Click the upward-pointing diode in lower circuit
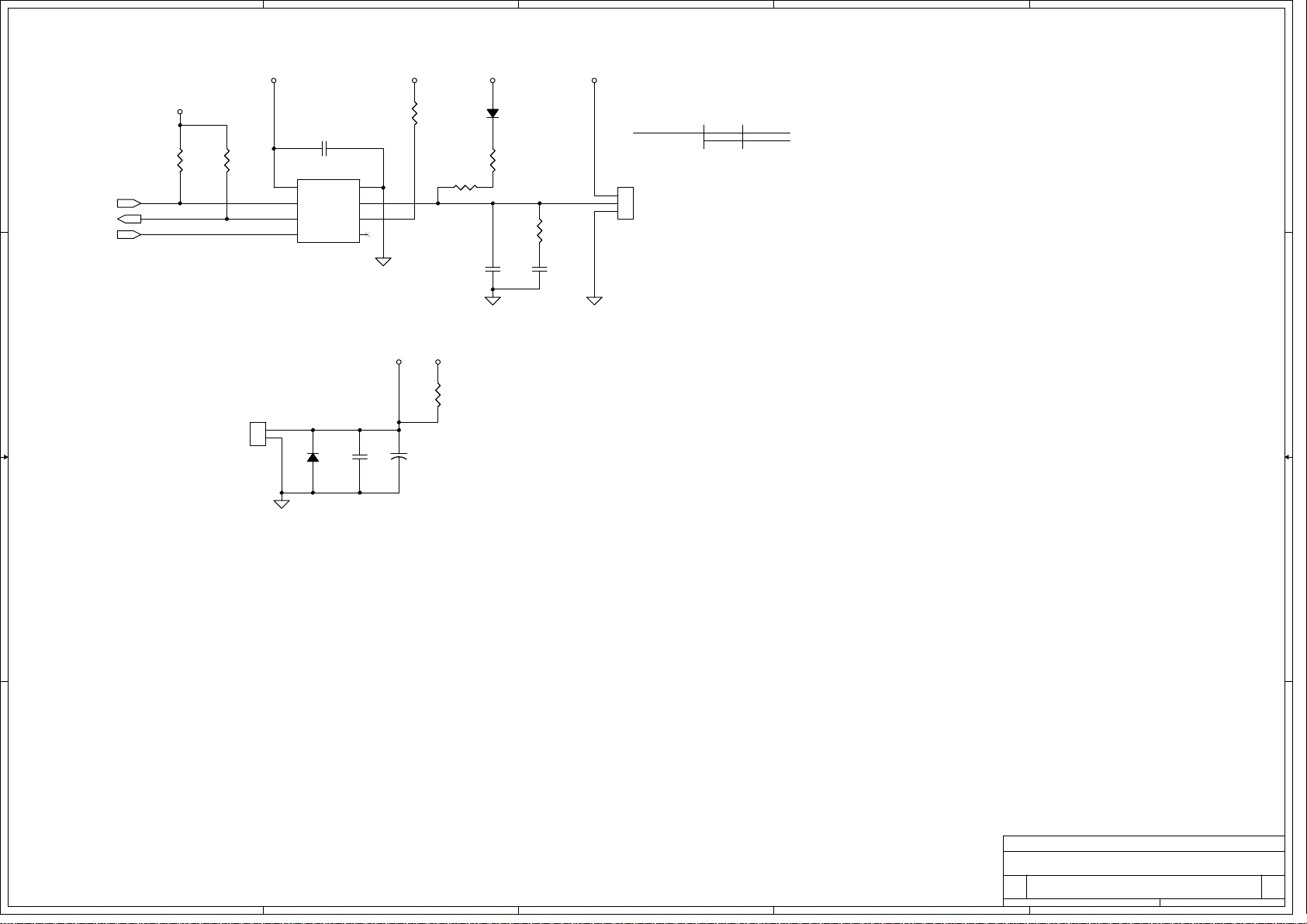The height and width of the screenshot is (924, 1307). 313,458
